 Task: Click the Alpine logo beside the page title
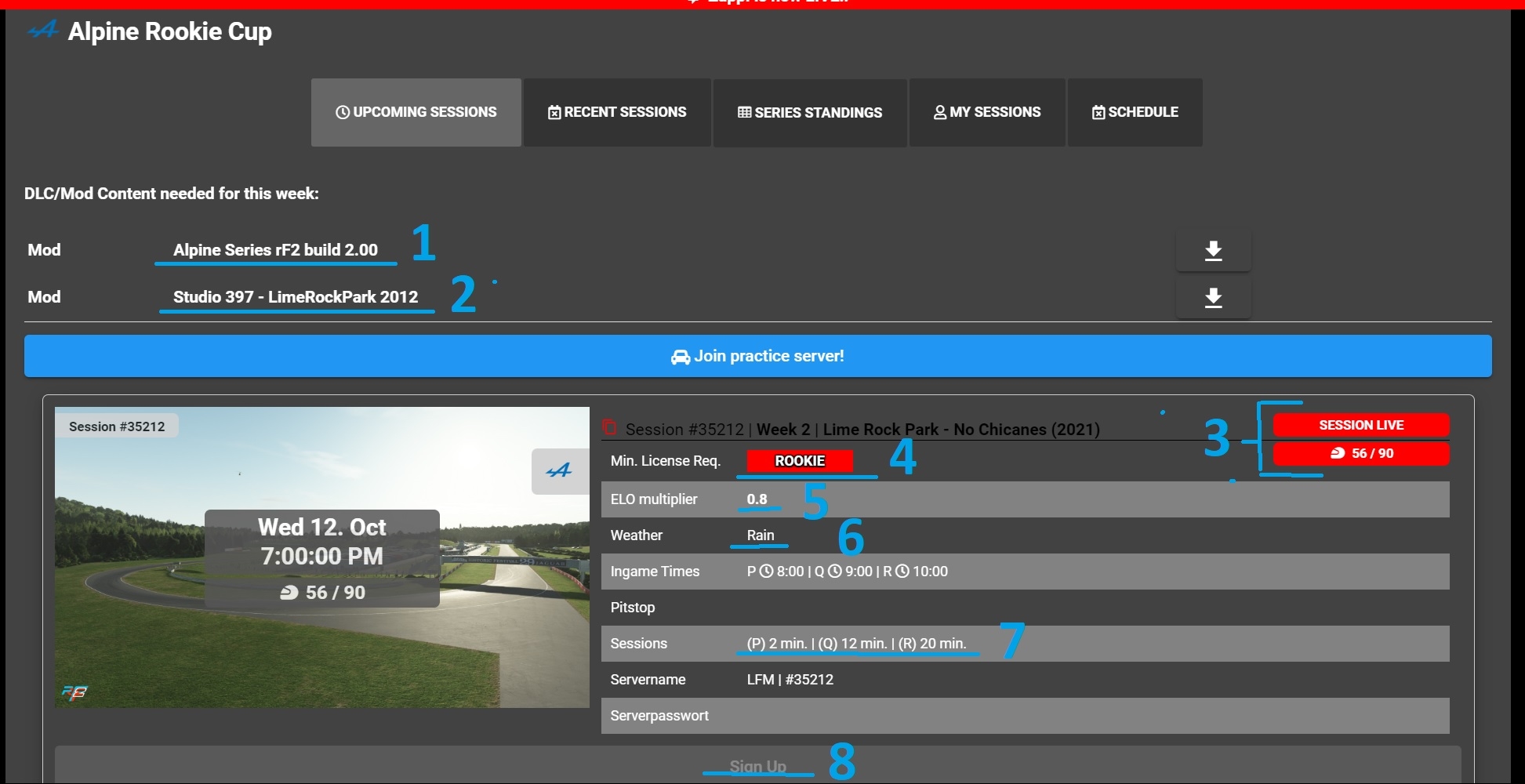coord(43,31)
